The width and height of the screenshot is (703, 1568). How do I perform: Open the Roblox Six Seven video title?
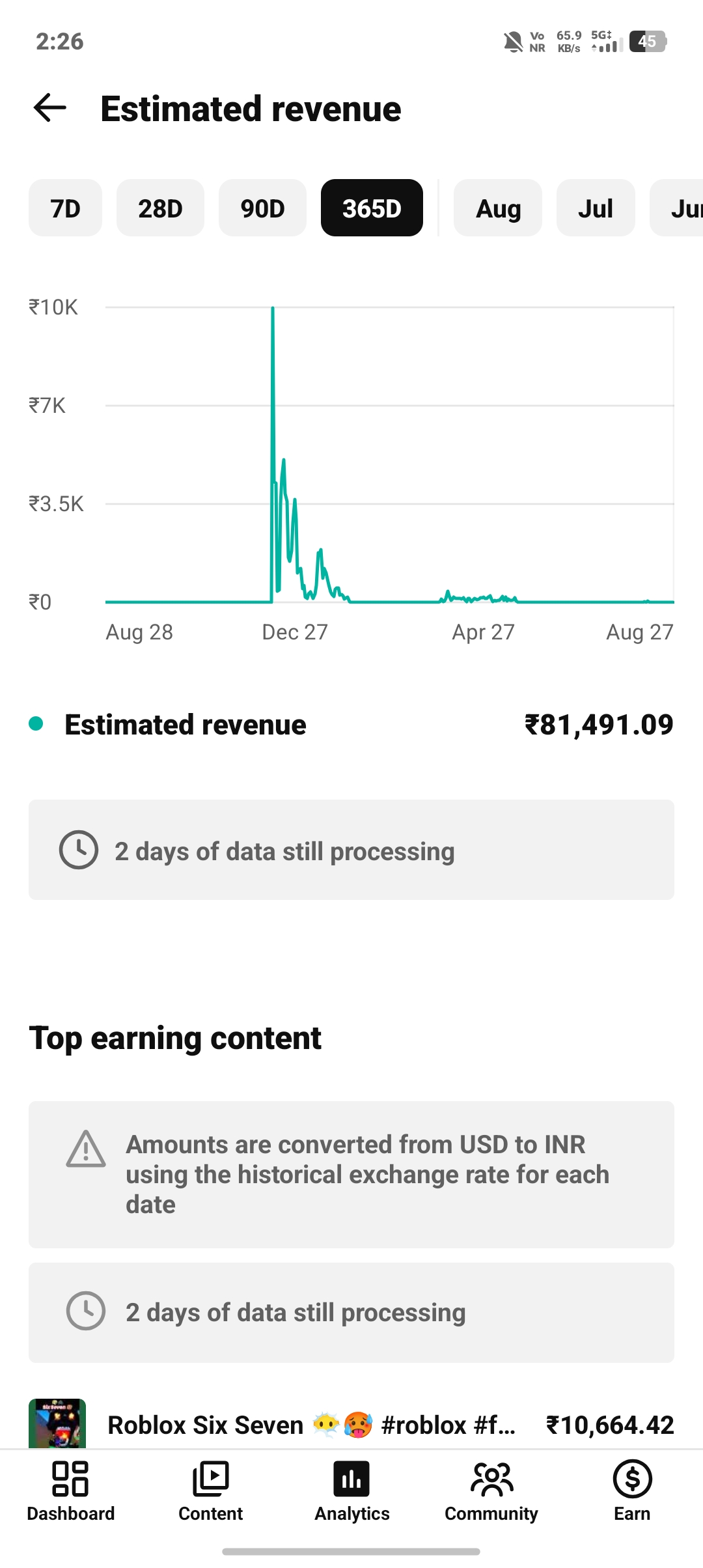[312, 1425]
